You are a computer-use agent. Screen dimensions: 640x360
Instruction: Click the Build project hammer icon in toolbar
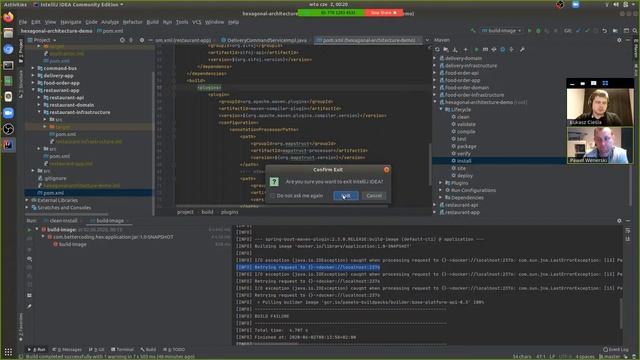pyautogui.click(x=473, y=31)
